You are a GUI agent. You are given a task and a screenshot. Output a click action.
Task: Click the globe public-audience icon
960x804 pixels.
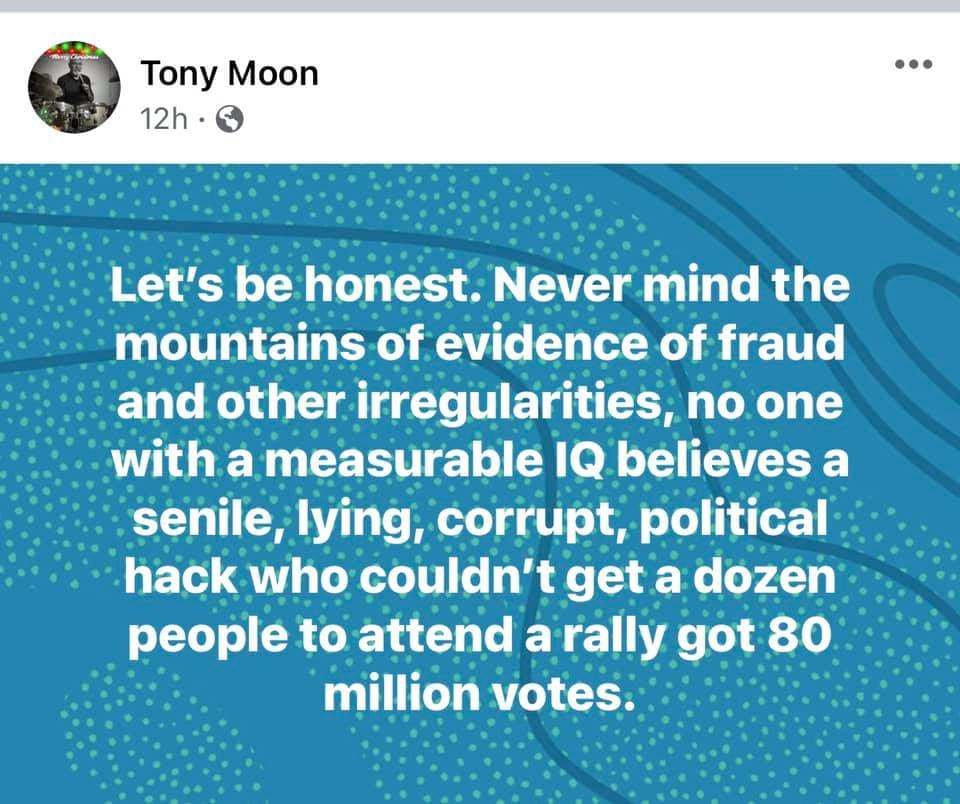(x=229, y=120)
